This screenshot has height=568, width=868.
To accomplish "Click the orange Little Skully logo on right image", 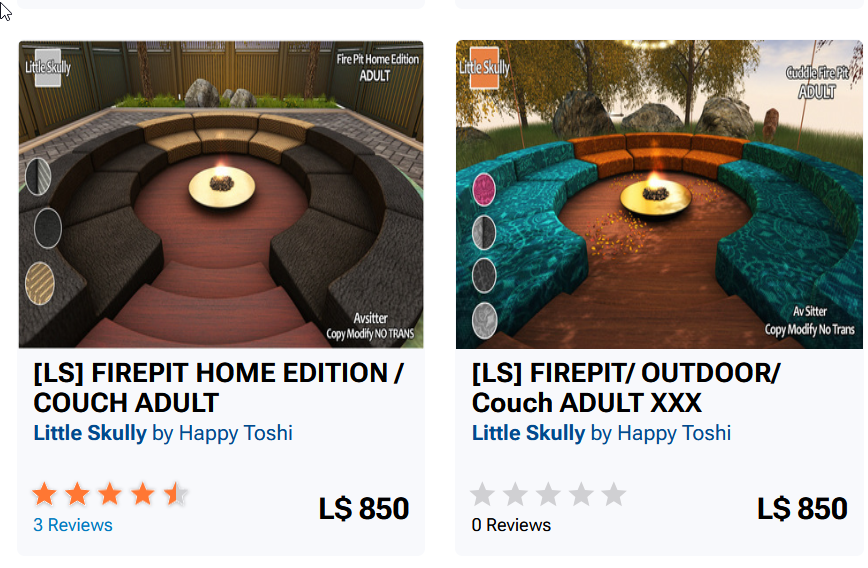I will point(484,68).
